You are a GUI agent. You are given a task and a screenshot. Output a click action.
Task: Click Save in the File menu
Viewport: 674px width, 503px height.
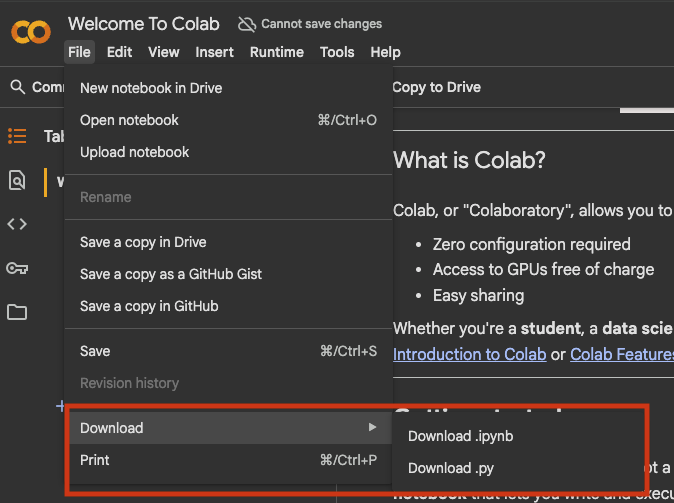point(228,351)
